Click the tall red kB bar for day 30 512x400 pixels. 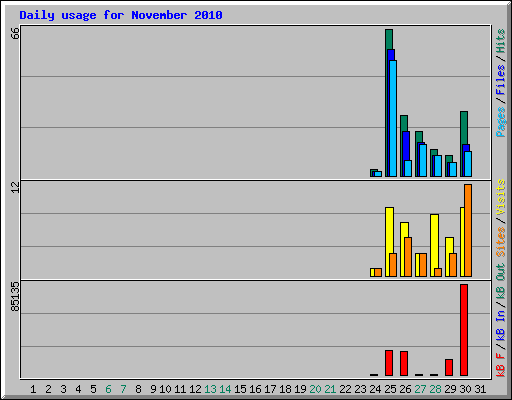[464, 330]
